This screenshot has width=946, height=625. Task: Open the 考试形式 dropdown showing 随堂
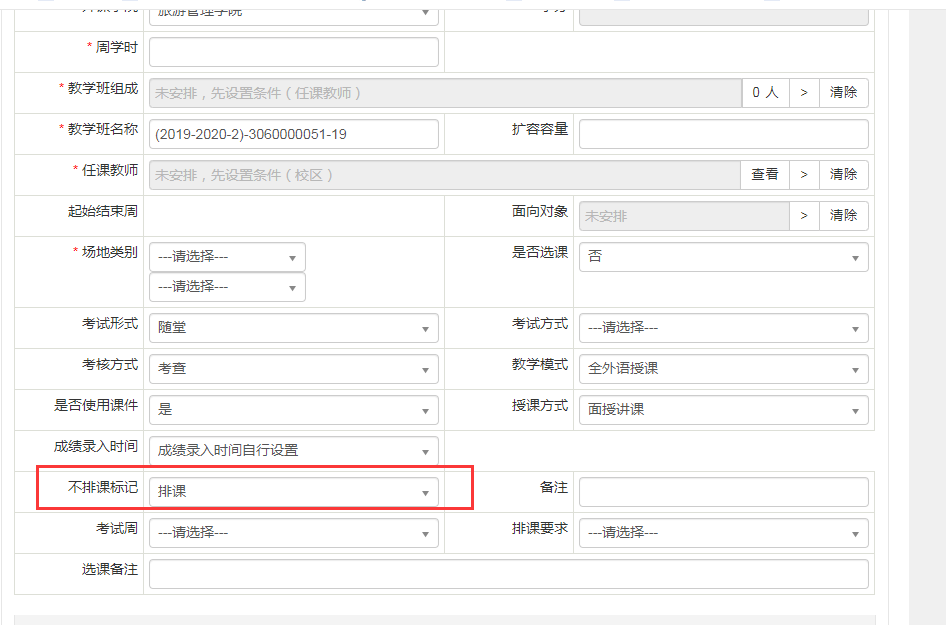(x=293, y=328)
